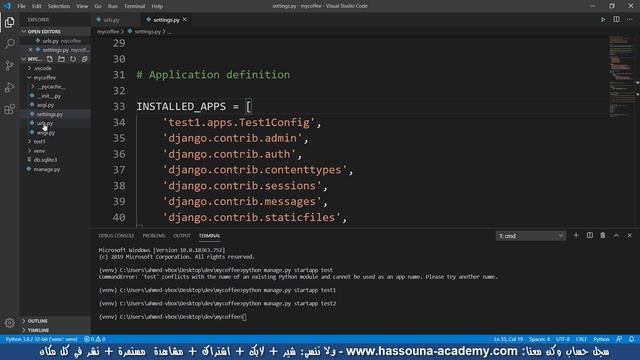The image size is (640, 360).
Task: Open the Go menu
Action: [98, 6]
